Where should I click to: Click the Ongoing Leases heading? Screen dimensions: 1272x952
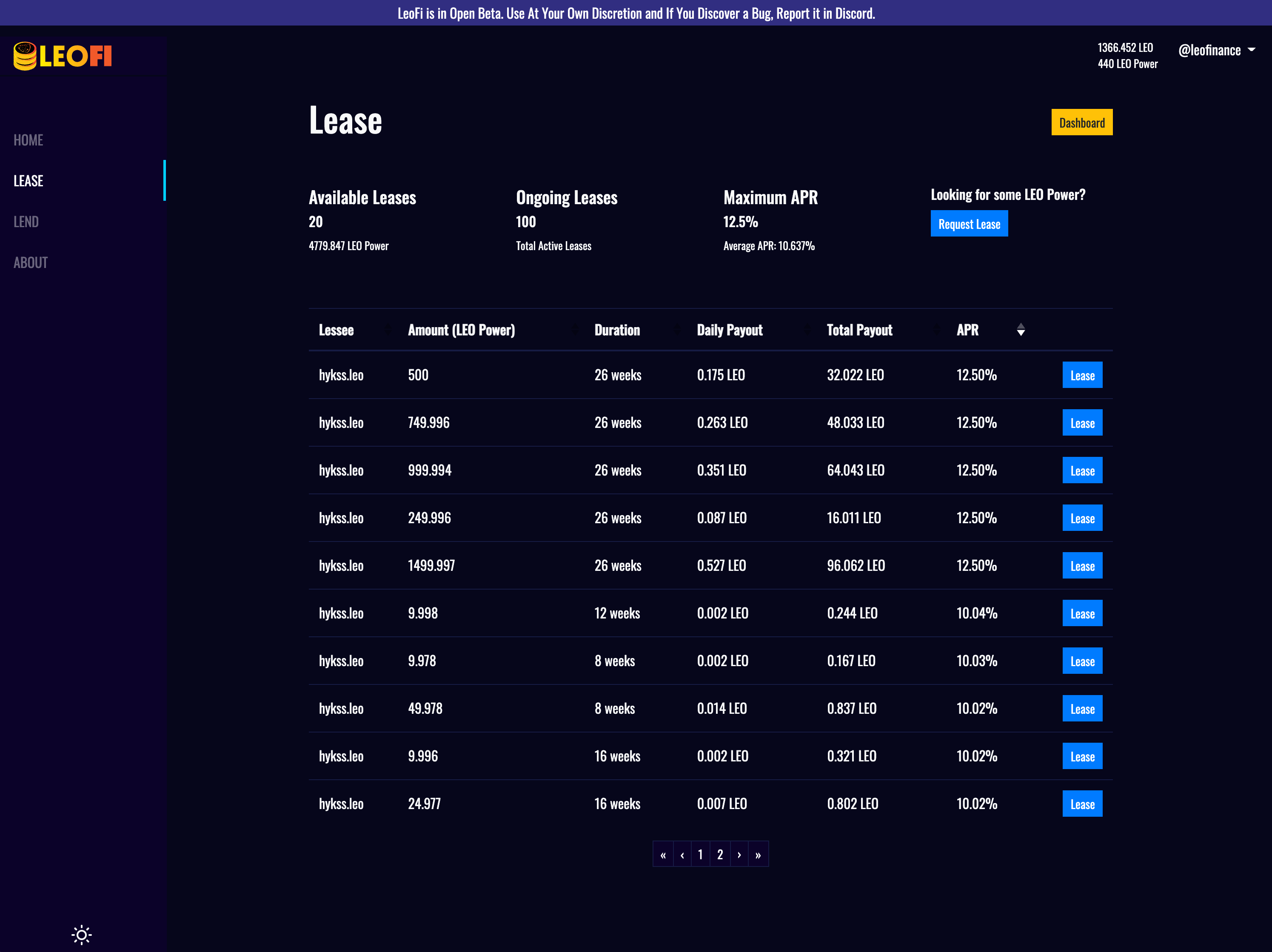(x=566, y=198)
